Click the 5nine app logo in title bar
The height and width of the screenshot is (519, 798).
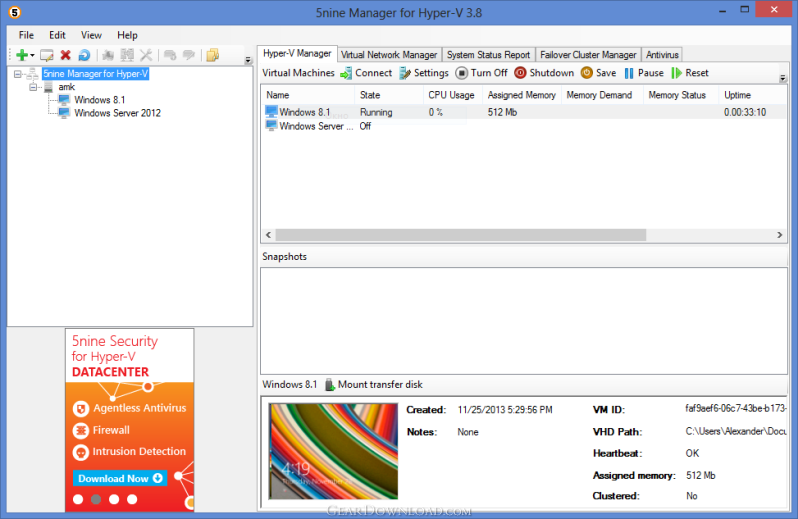[x=15, y=12]
